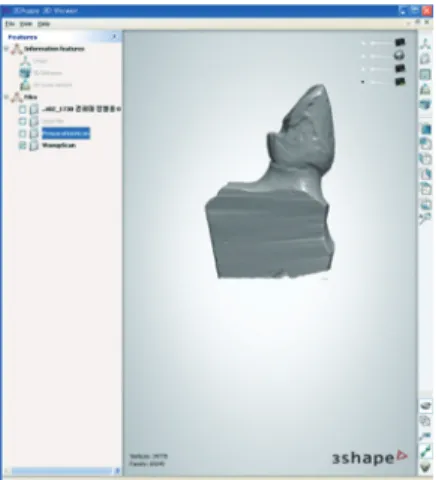Open the Help menu
This screenshot has height=480, width=436.
[43, 24]
